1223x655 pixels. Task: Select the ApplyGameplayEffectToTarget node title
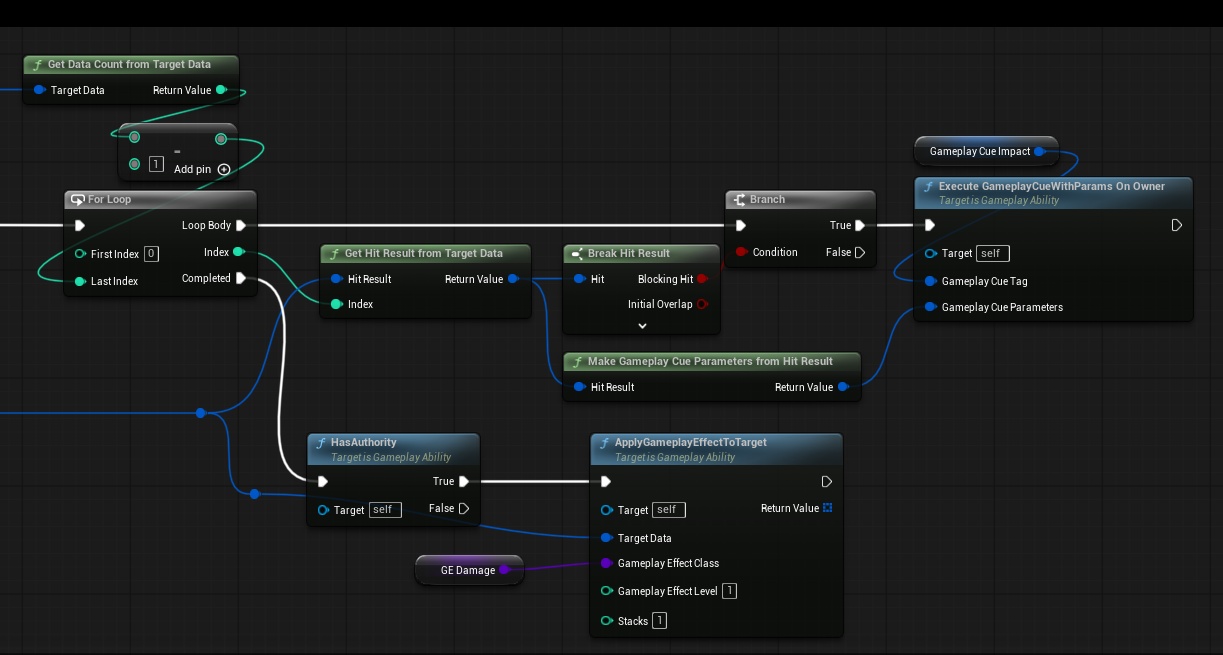690,442
